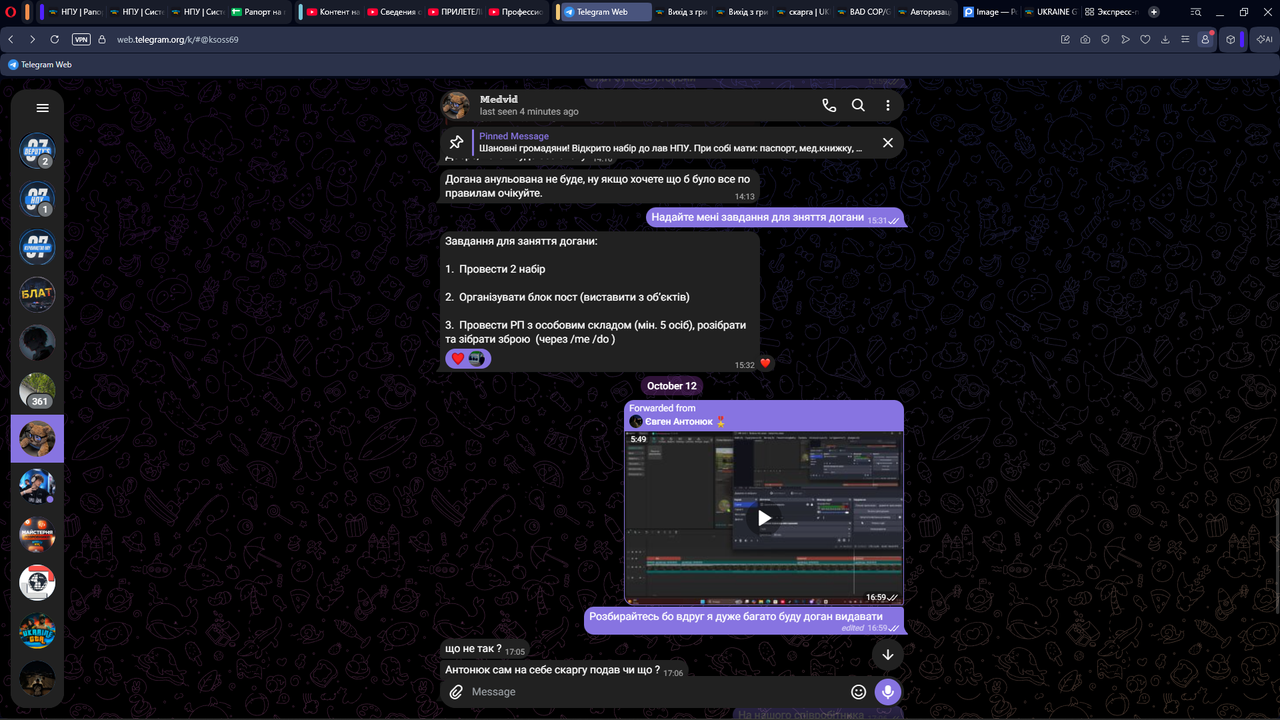Open Євген Антонюк forwarded sender profile
Viewport: 1280px width, 720px height.
(678, 421)
